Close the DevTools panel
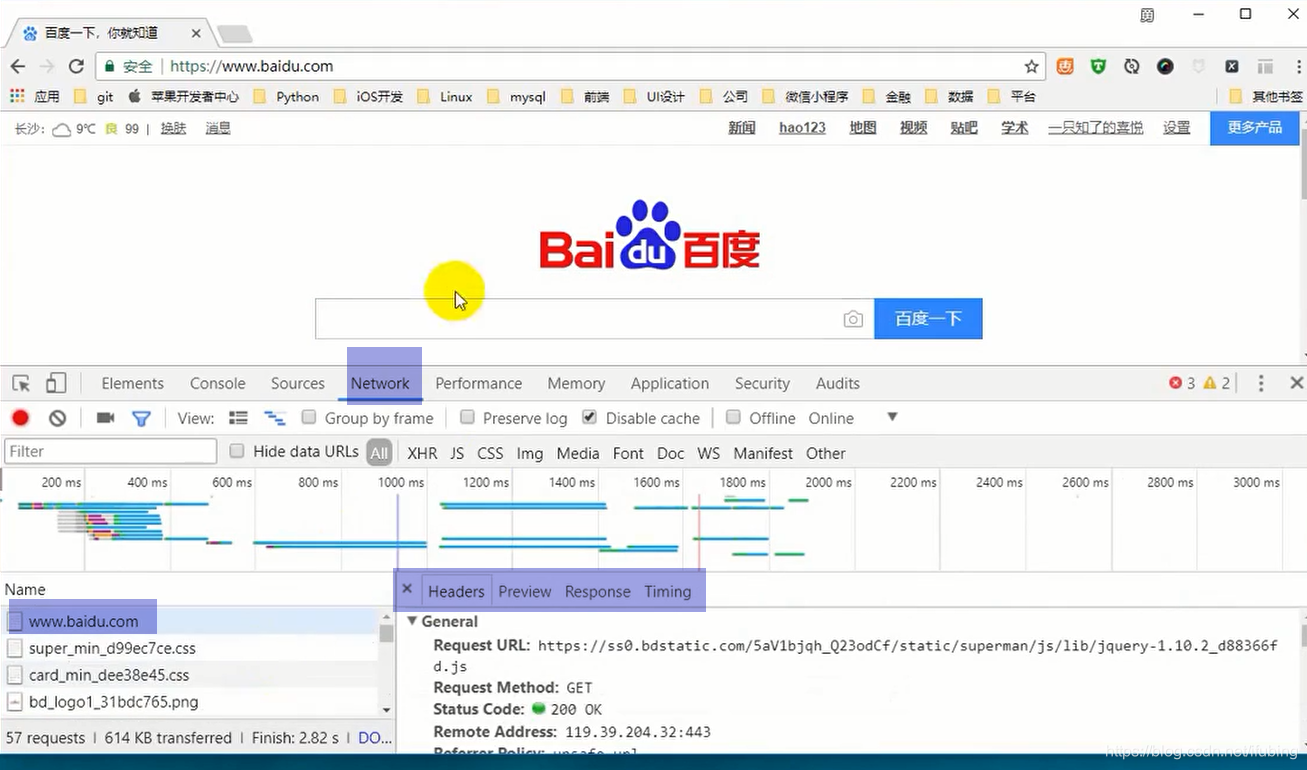 [x=1296, y=383]
